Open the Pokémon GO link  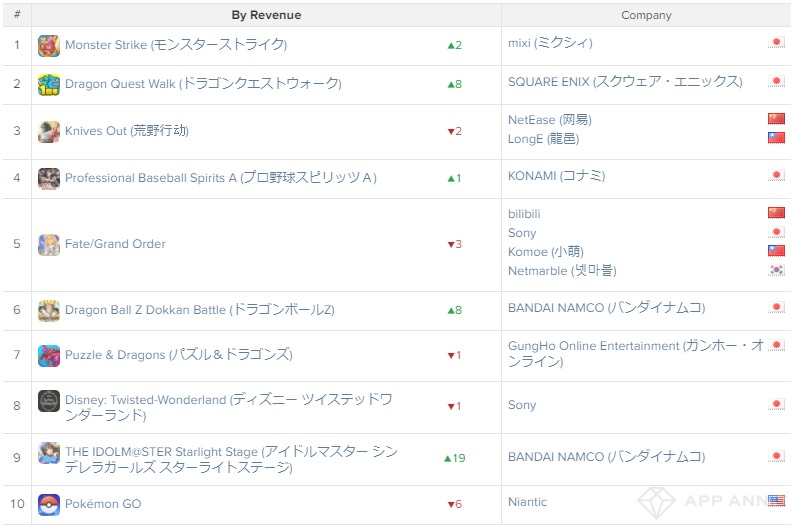click(x=103, y=504)
